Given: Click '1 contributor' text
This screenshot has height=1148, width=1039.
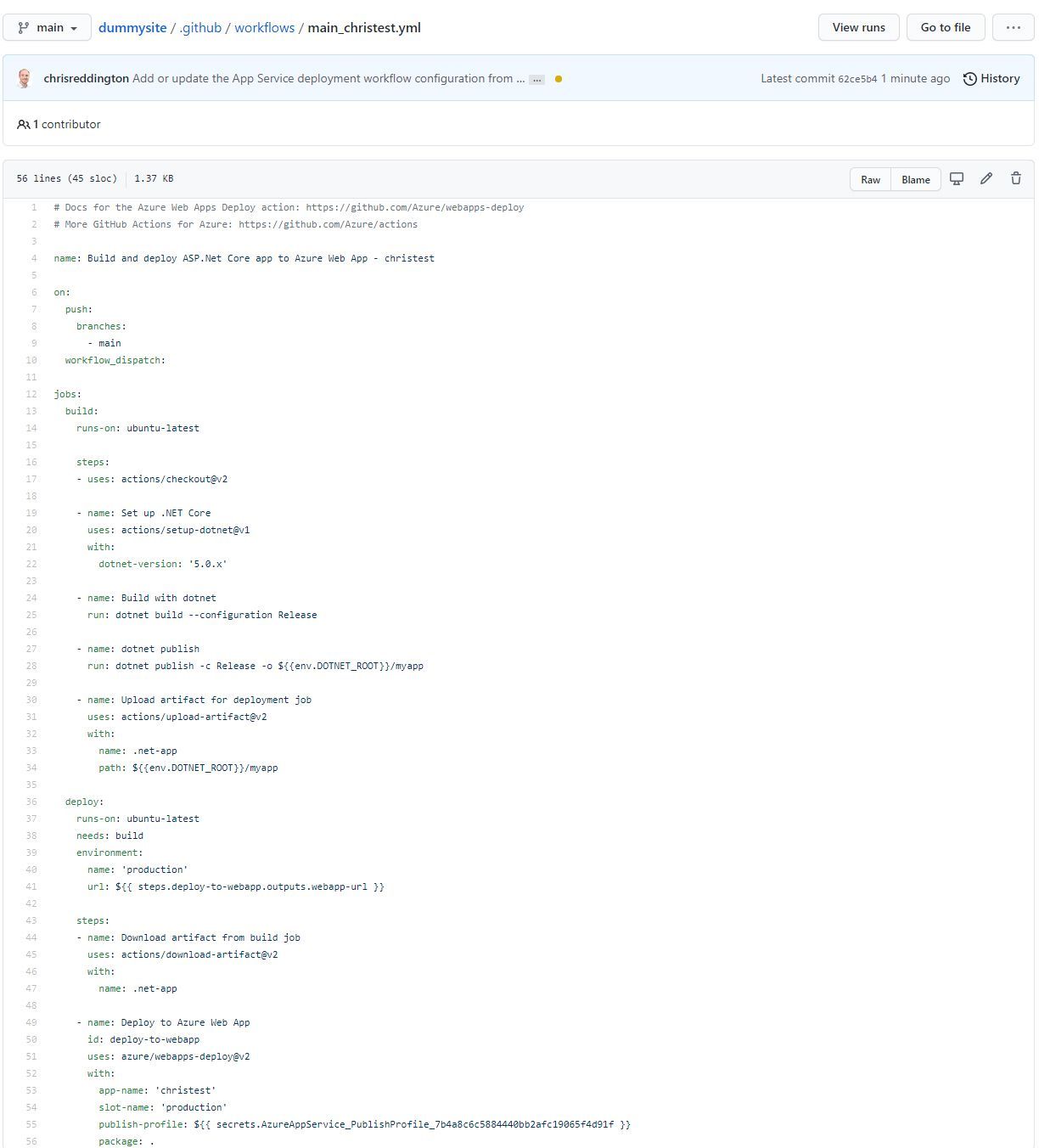Looking at the screenshot, I should pos(66,124).
